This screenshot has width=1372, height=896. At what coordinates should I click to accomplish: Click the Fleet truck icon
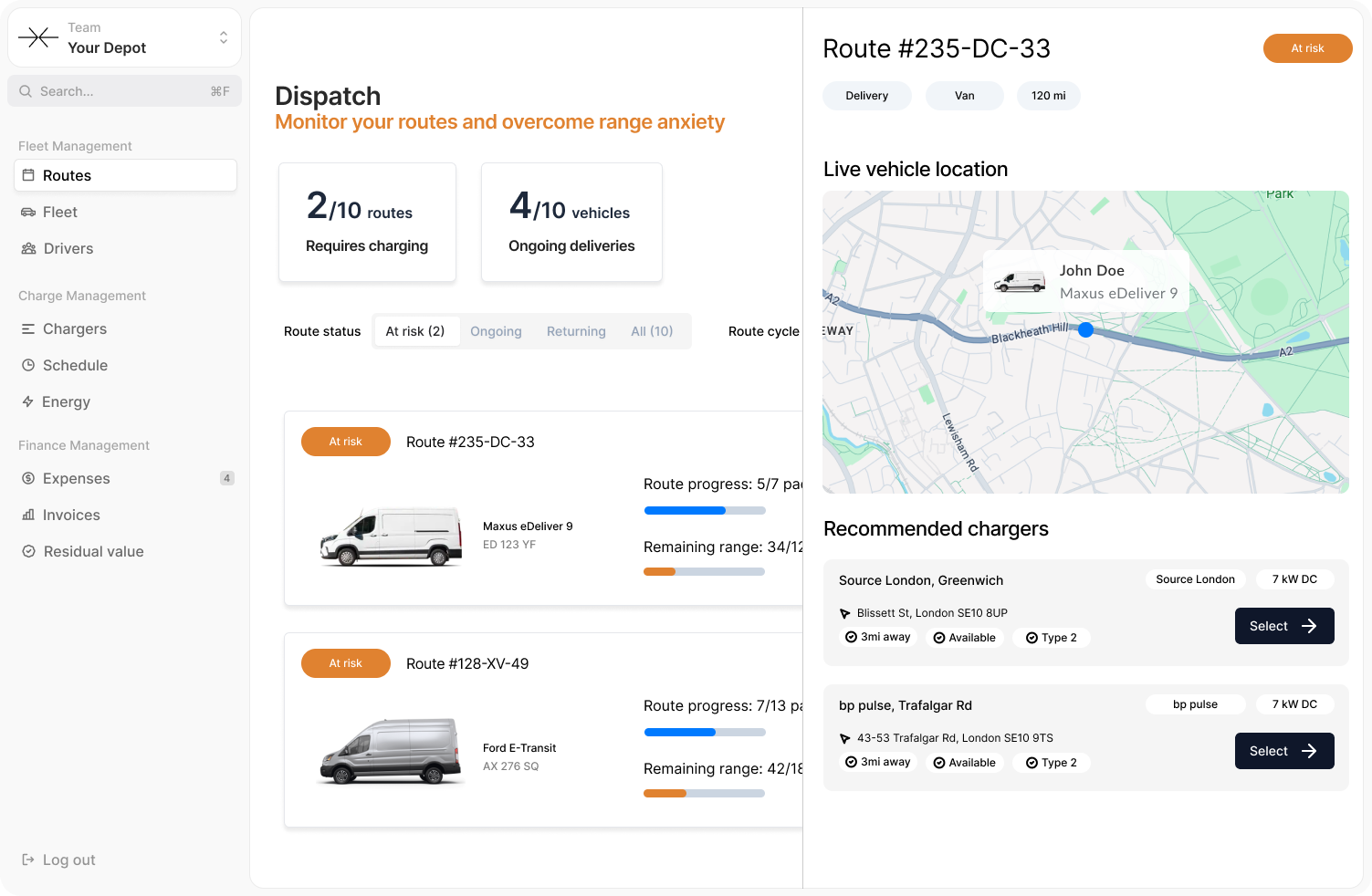(x=28, y=212)
